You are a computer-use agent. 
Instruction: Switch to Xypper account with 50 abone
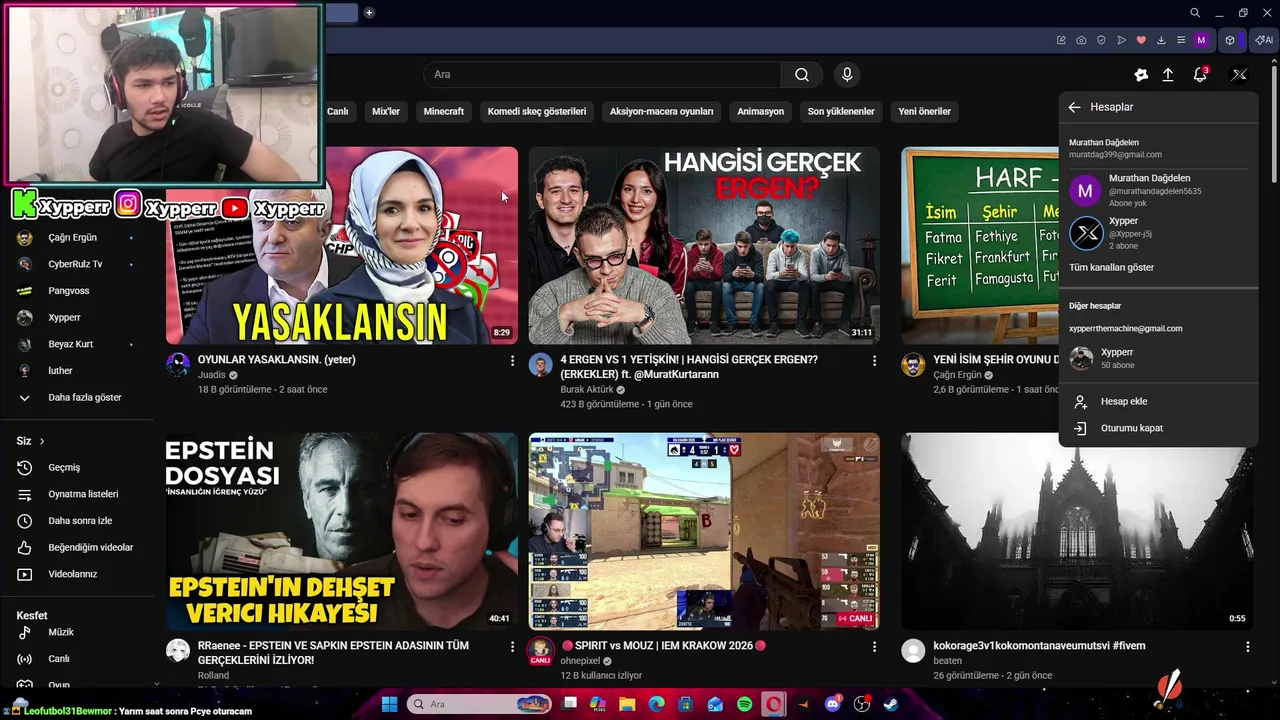[x=1158, y=358]
